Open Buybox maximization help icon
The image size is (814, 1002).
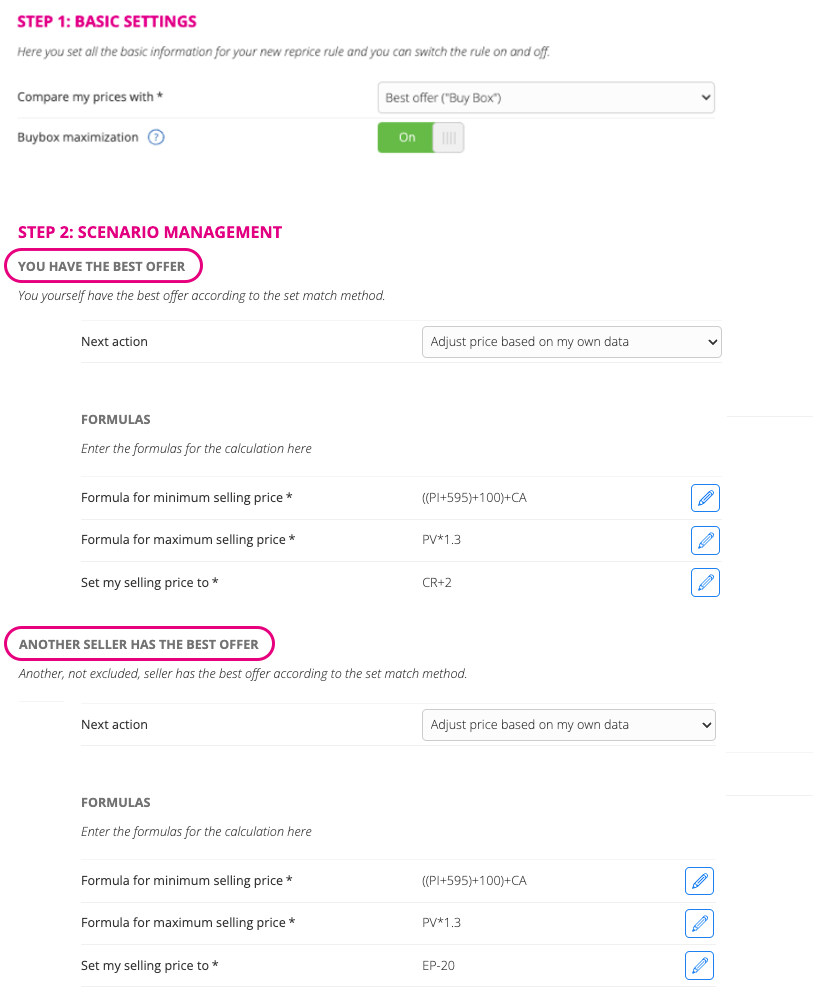pyautogui.click(x=156, y=137)
